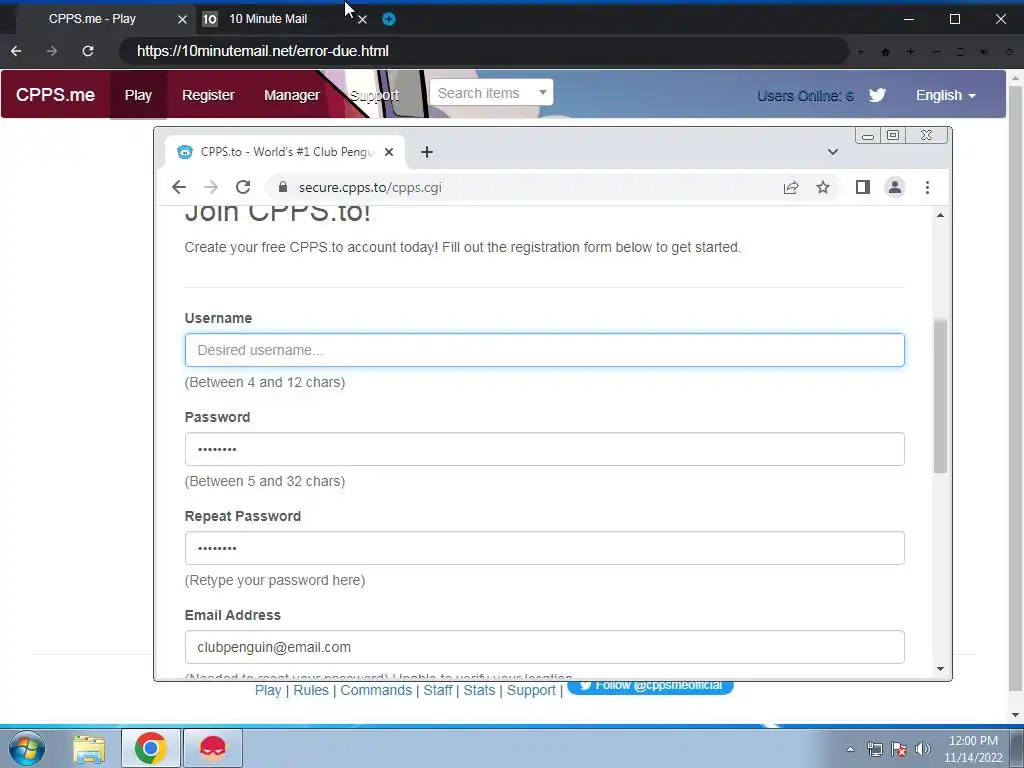Open File Explorer from taskbar

point(89,748)
